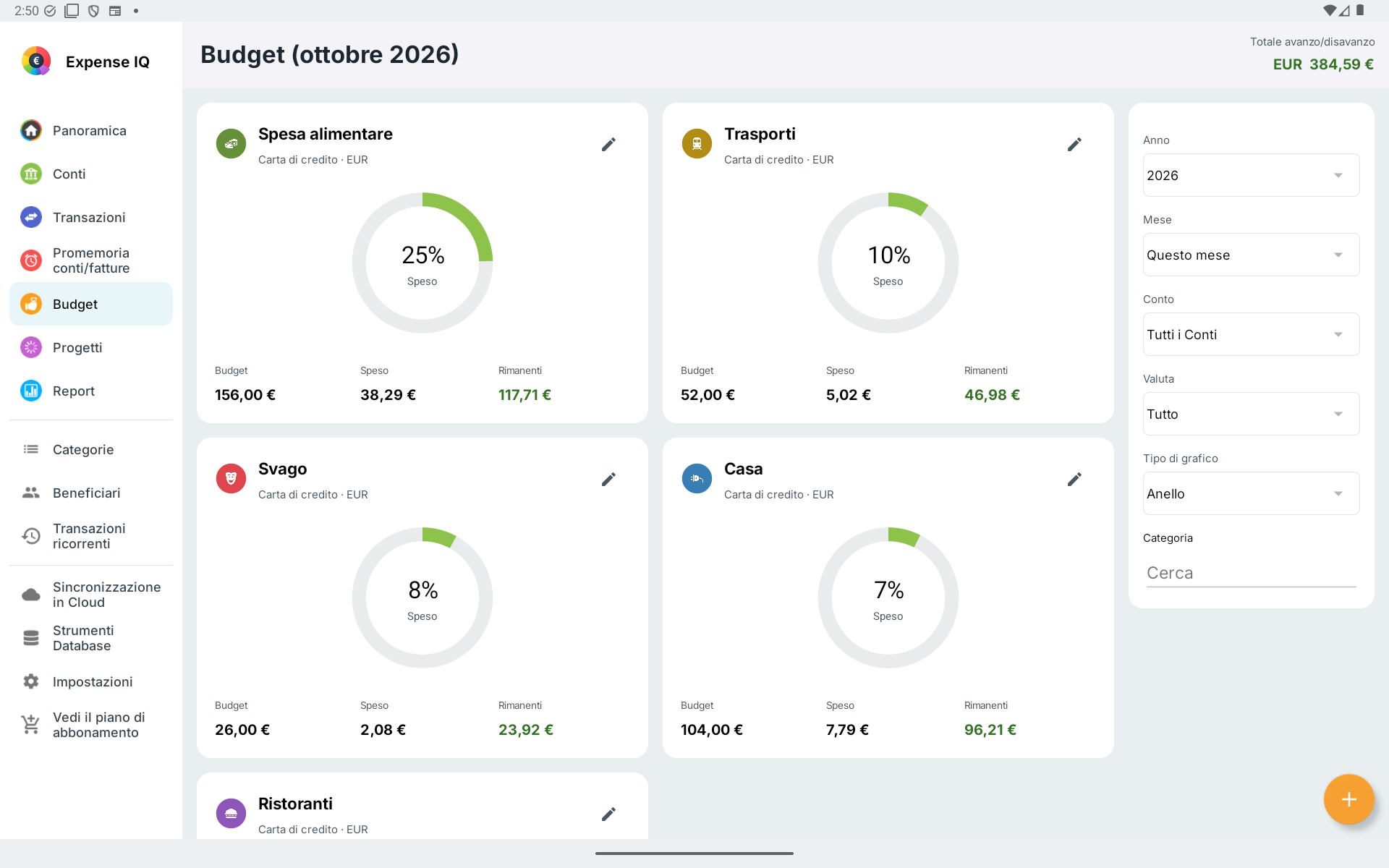Click the Conti bank icon
1389x868 pixels.
[31, 174]
